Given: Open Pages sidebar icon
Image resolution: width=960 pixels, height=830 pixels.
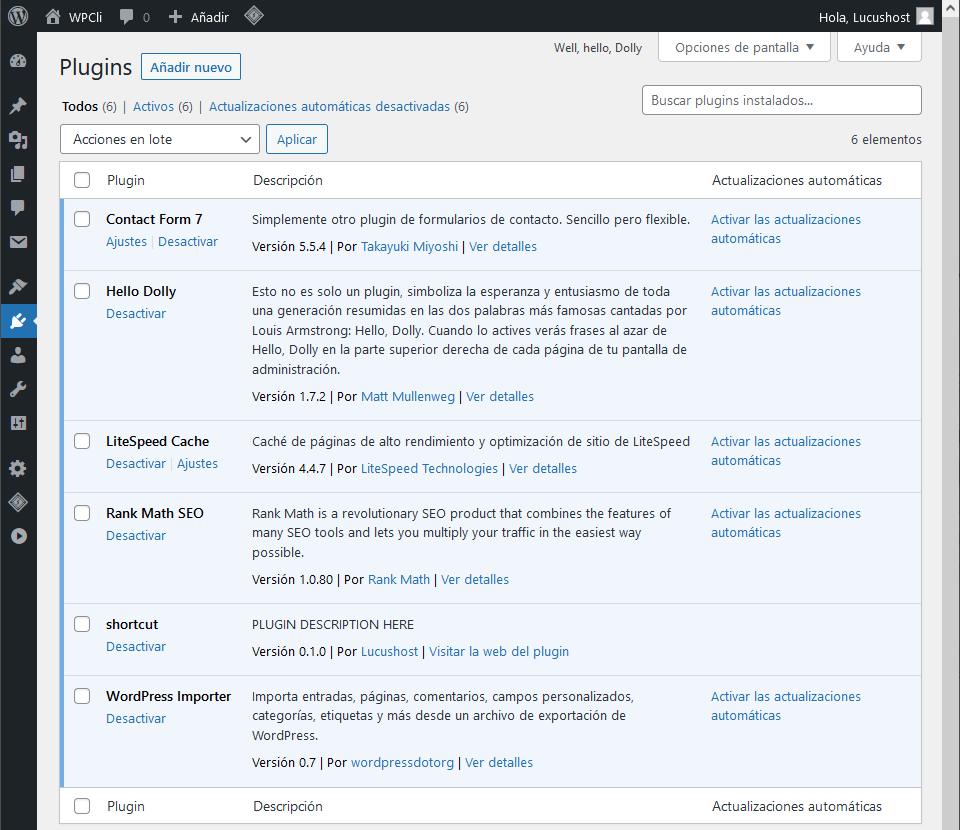Looking at the screenshot, I should point(18,174).
